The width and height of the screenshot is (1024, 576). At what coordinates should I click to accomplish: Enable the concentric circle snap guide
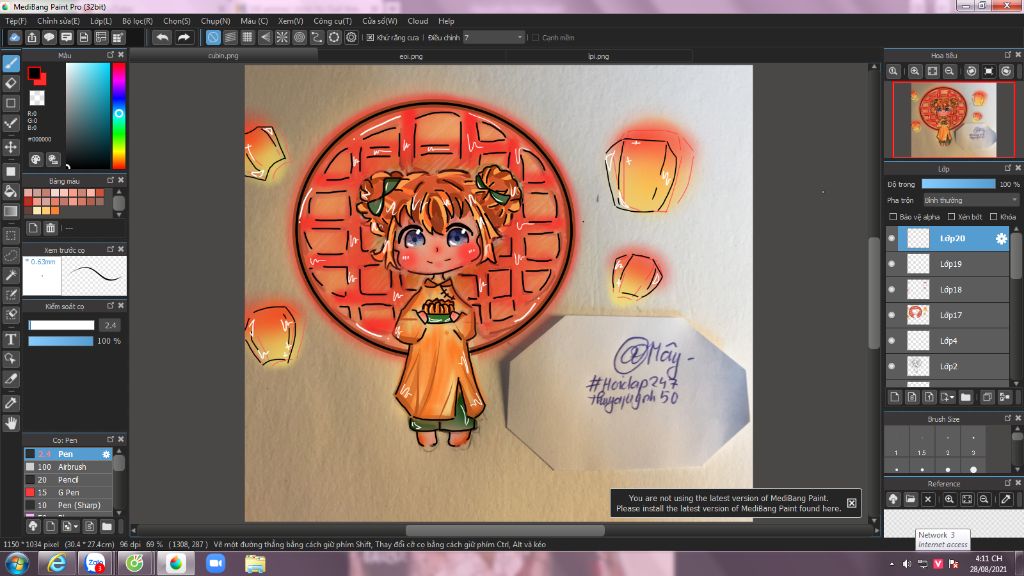299,37
